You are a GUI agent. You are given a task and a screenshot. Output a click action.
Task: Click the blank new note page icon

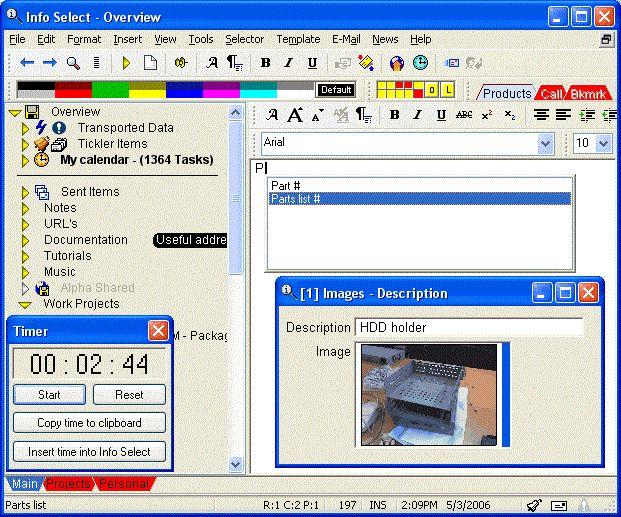coord(150,63)
